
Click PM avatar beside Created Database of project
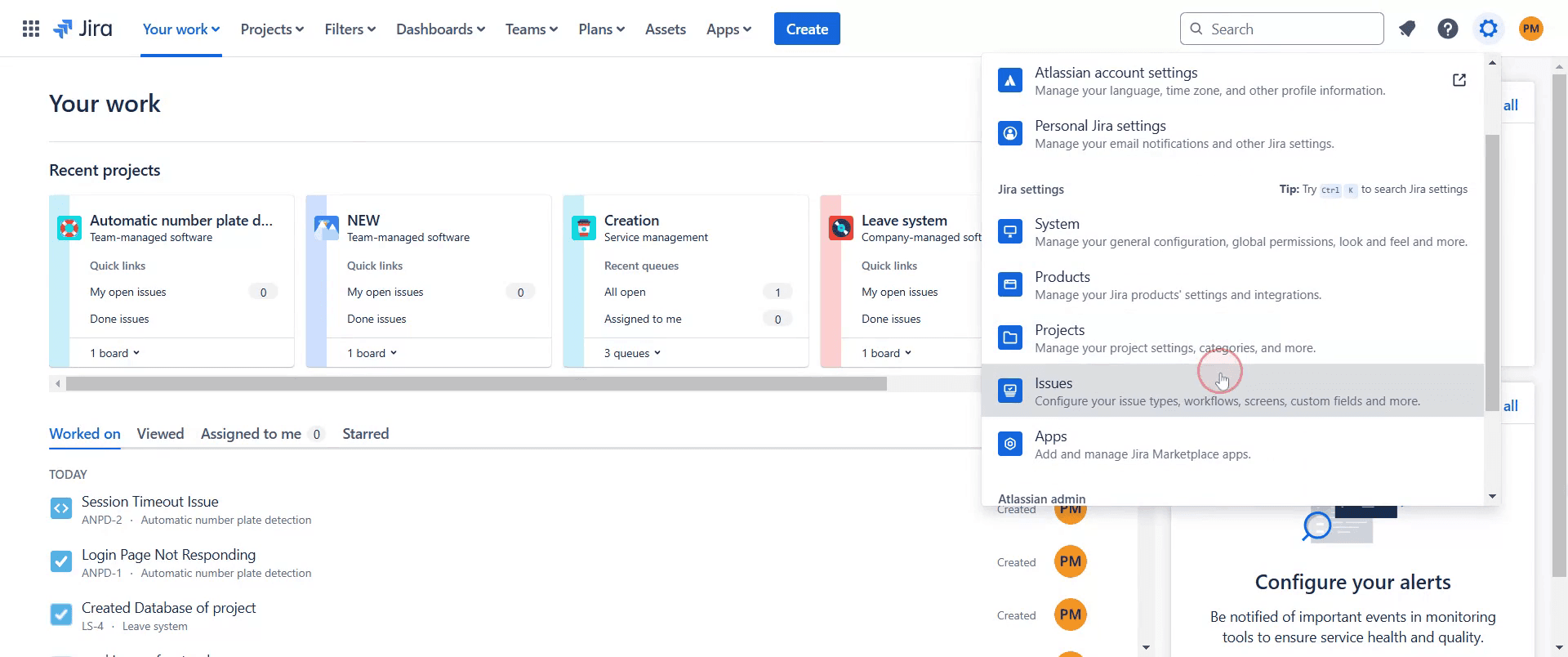click(1071, 615)
